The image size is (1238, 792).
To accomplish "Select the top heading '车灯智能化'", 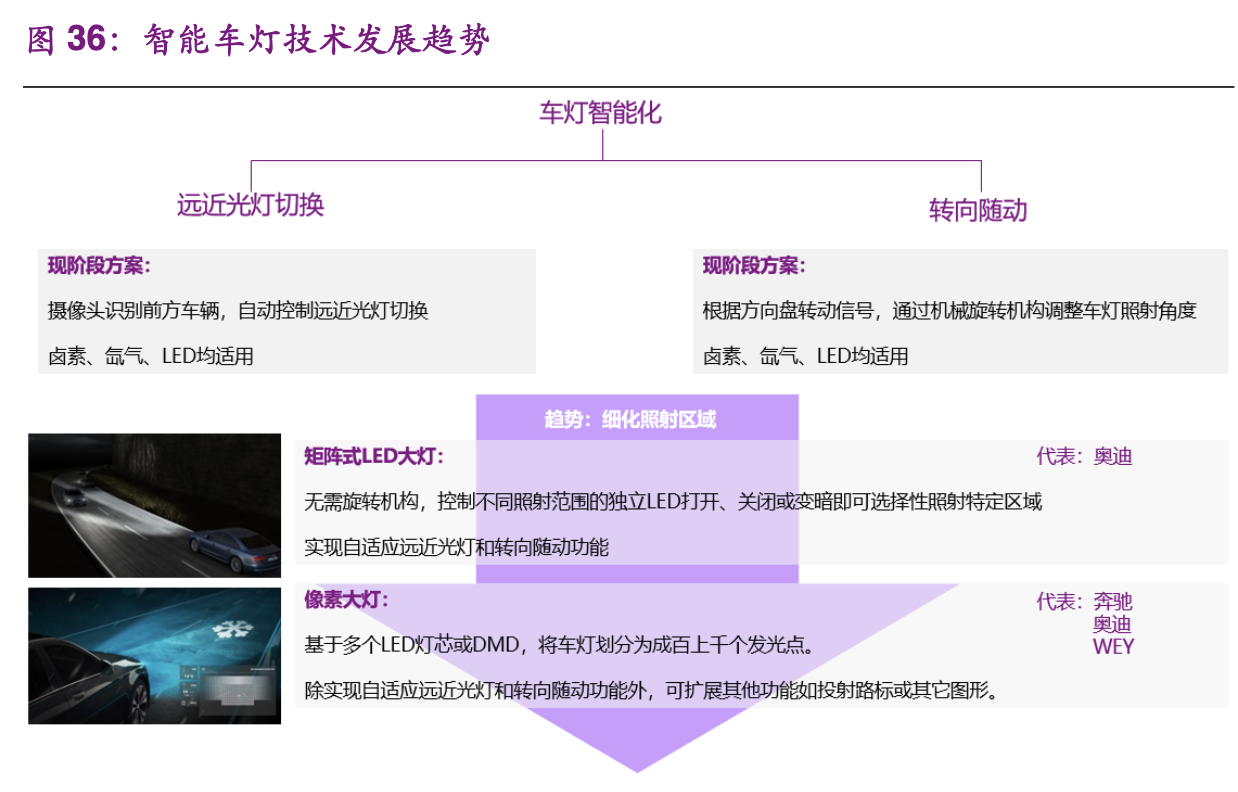I will coord(600,112).
